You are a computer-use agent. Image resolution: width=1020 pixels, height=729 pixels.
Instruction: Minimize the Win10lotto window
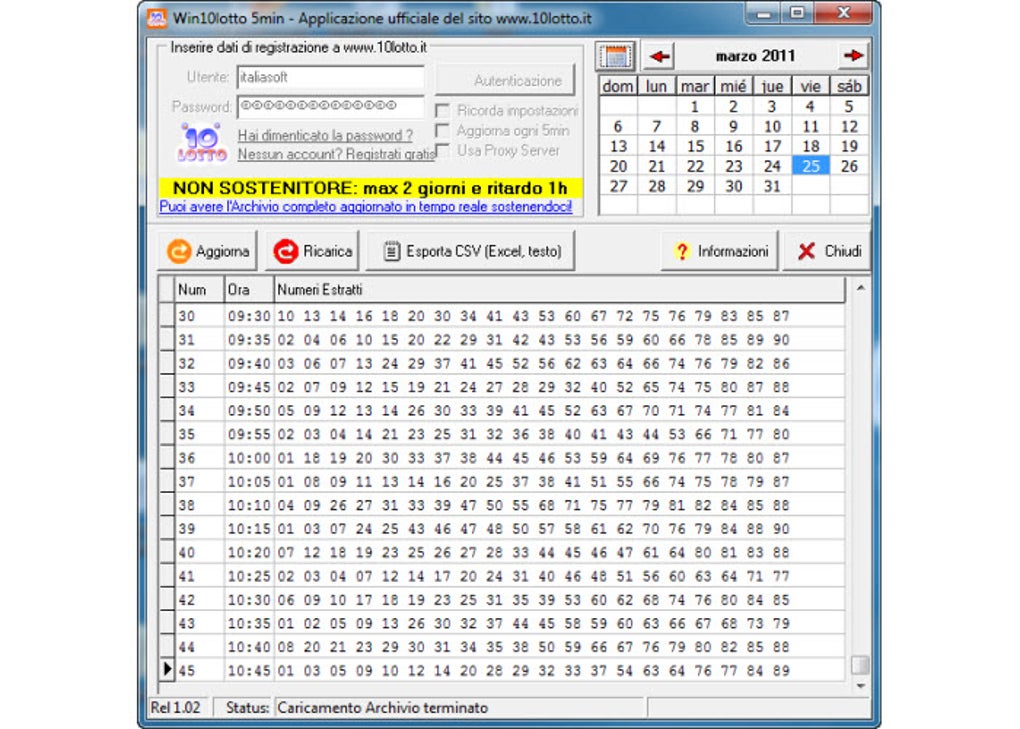764,13
